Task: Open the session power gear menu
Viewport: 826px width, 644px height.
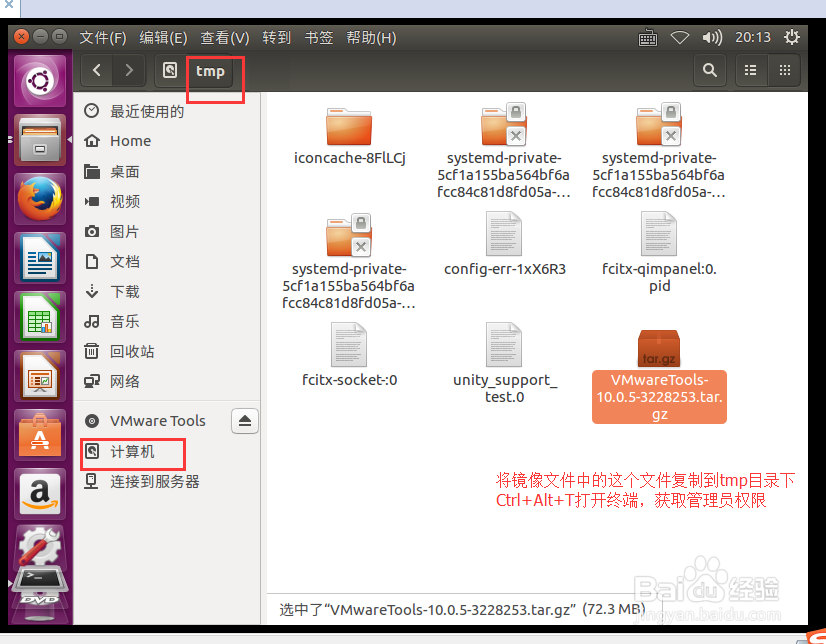Action: click(792, 37)
